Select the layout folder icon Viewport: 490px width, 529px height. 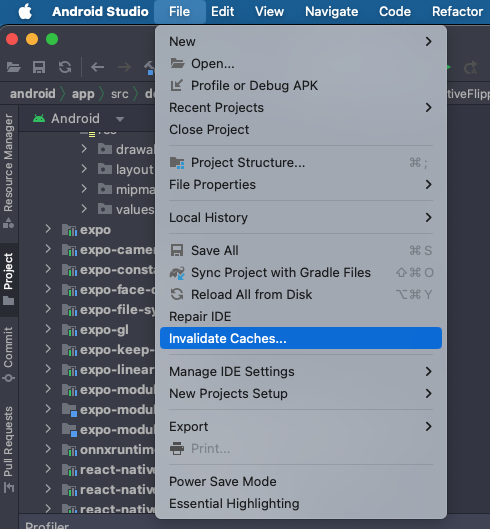105,169
